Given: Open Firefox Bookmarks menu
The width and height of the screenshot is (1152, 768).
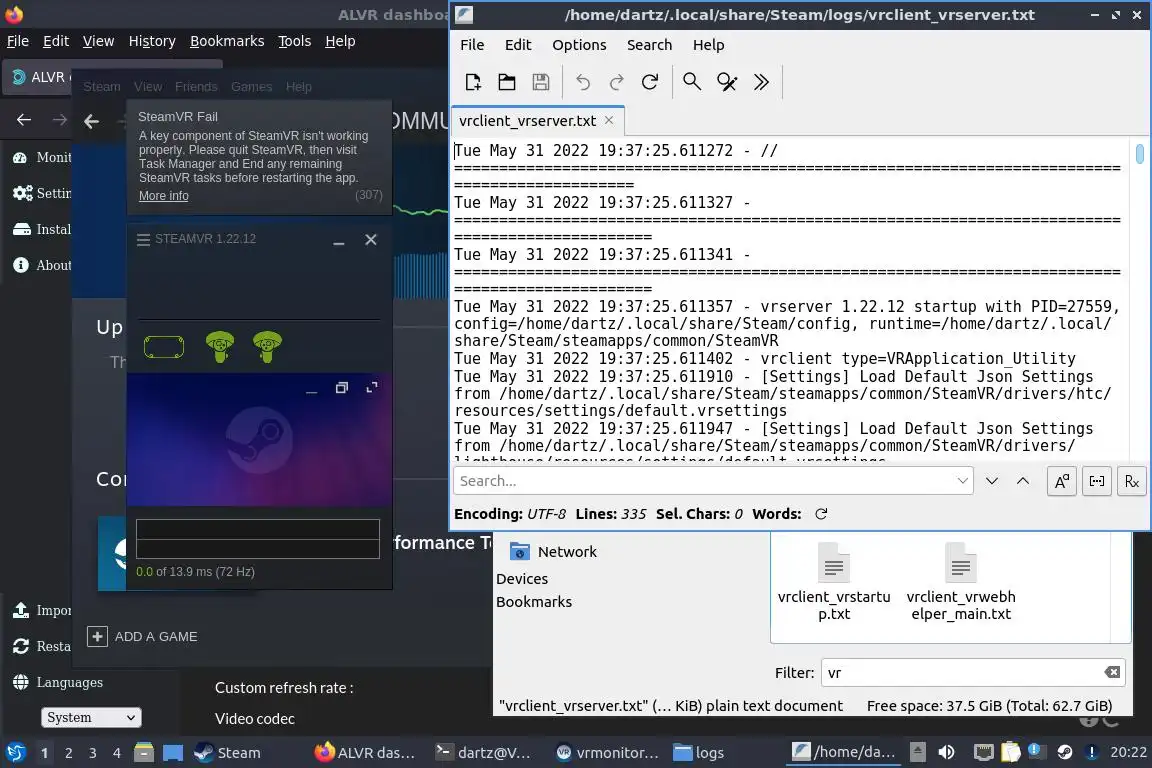Looking at the screenshot, I should click(227, 41).
